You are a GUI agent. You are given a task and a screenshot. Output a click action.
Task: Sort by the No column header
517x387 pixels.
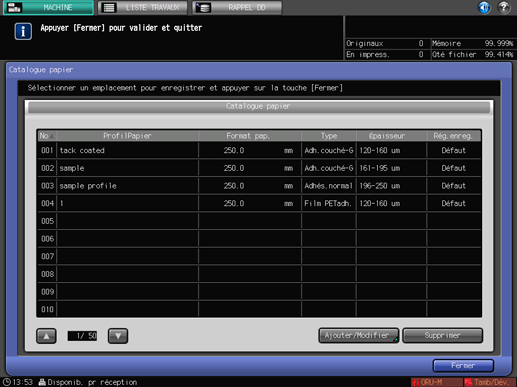(x=47, y=136)
